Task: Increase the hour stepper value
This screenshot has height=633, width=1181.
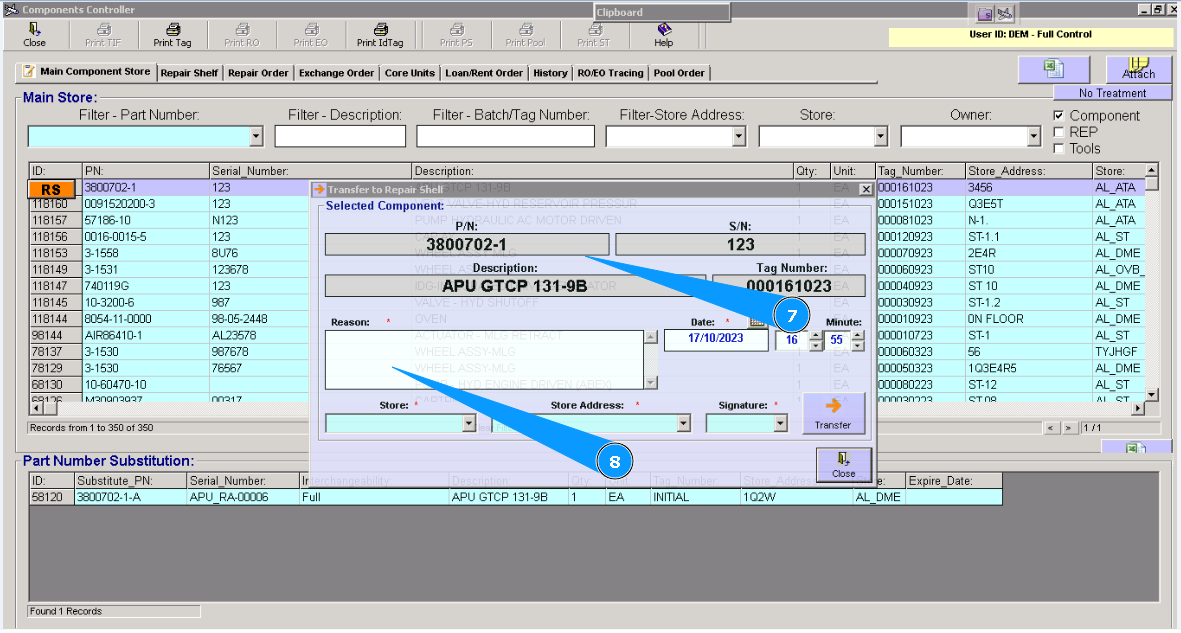Action: coord(816,335)
